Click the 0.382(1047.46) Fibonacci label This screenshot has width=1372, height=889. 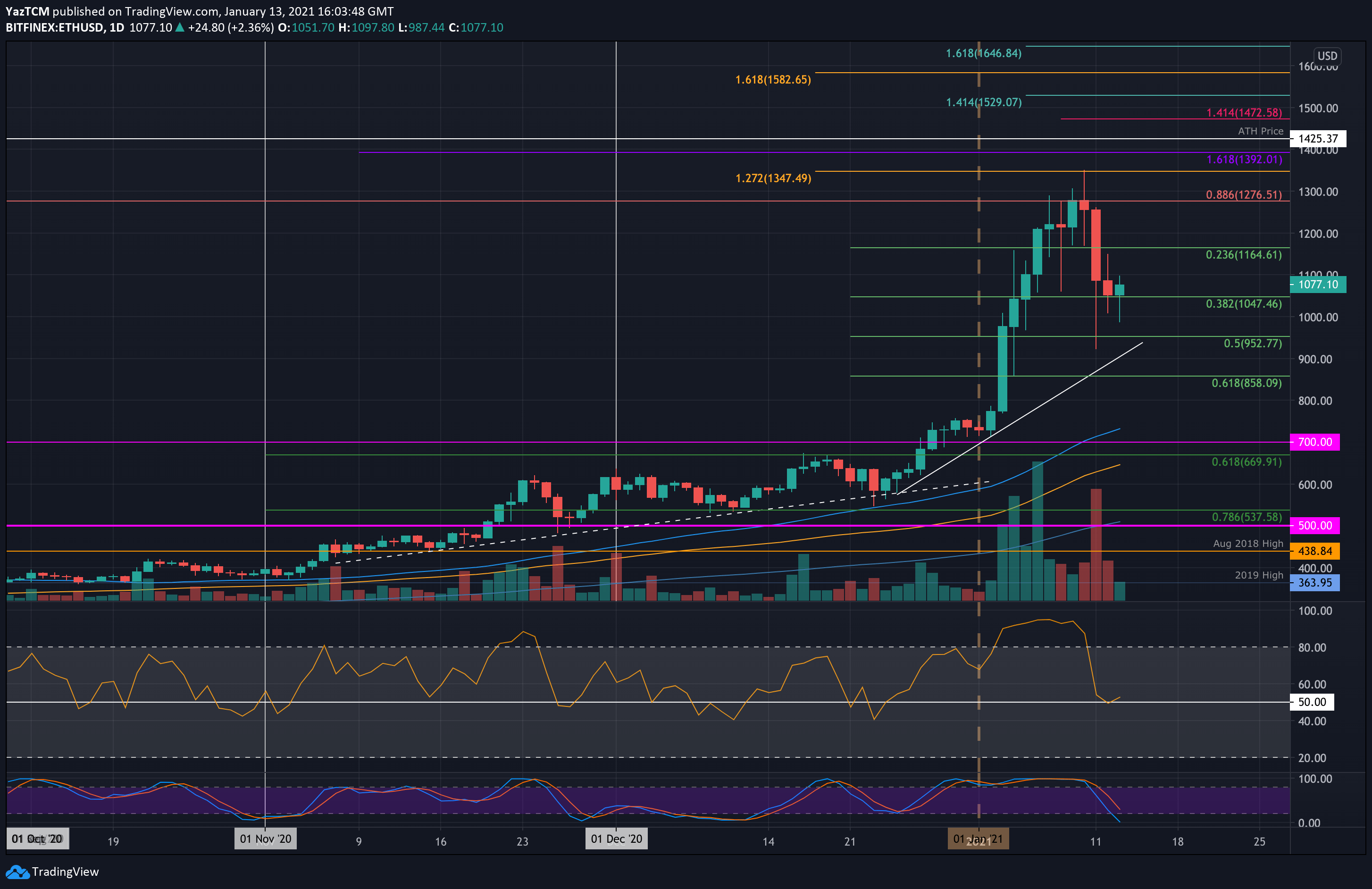pos(1244,304)
